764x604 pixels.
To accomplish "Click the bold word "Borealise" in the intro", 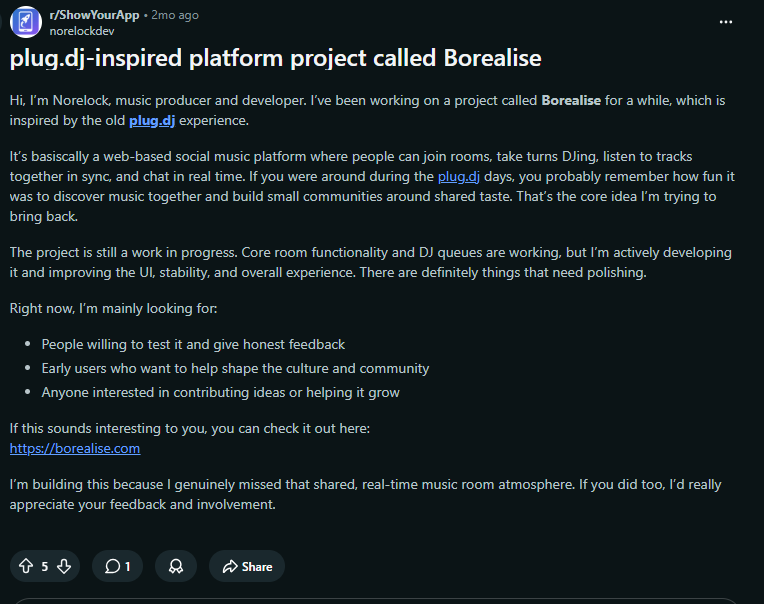I will point(571,100).
